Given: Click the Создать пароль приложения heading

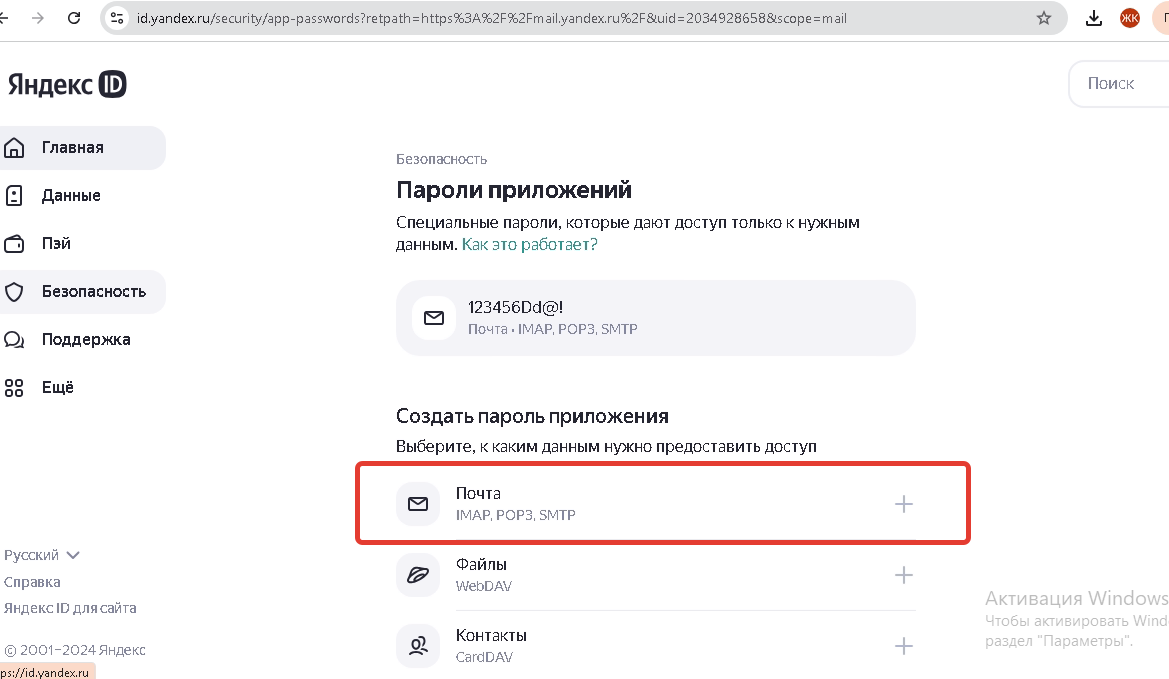Looking at the screenshot, I should pos(532,416).
